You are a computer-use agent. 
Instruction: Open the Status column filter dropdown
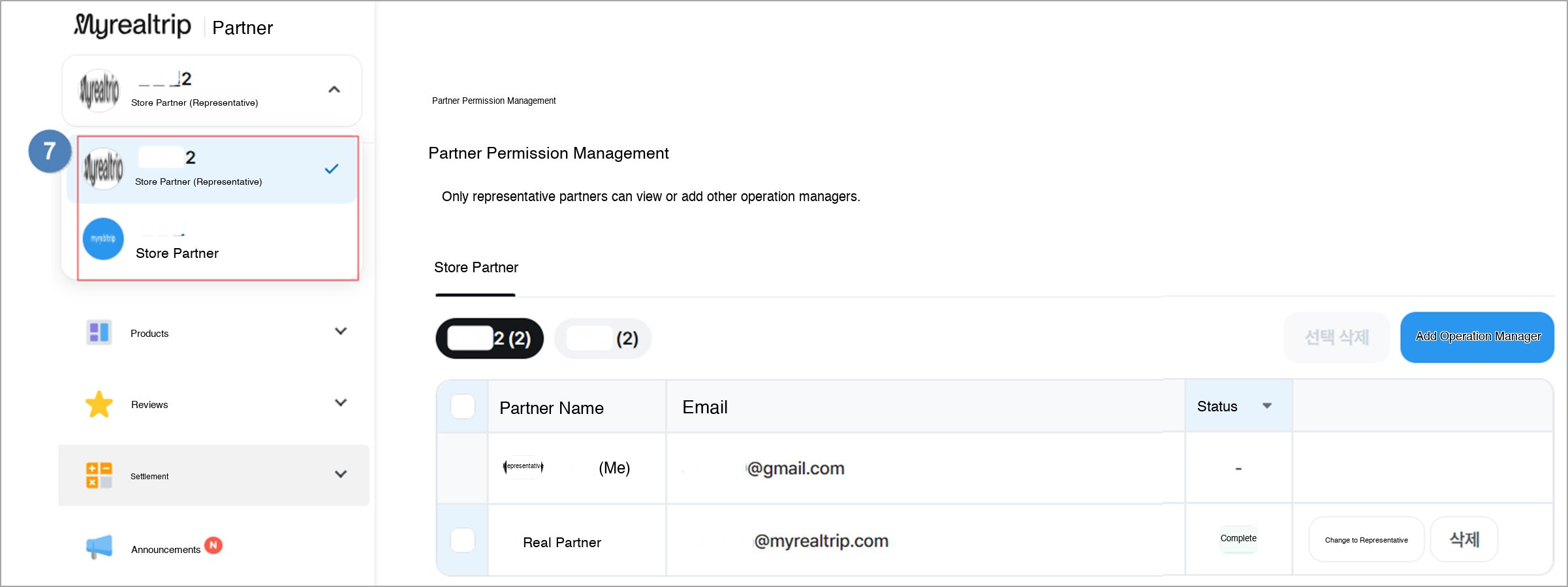click(x=1266, y=406)
